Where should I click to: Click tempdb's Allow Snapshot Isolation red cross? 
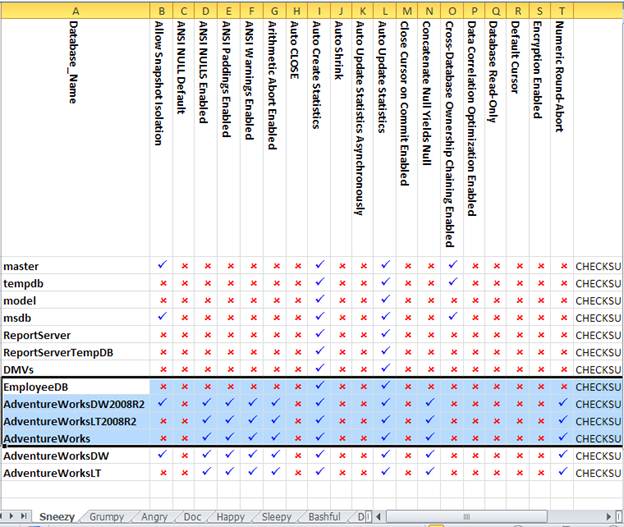(163, 283)
